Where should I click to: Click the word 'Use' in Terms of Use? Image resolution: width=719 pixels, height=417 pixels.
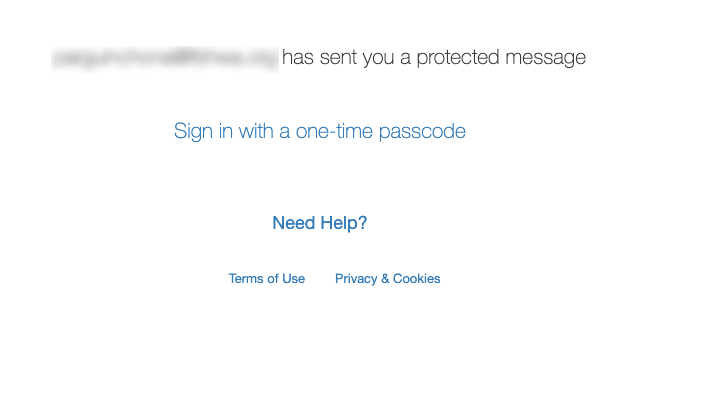[x=294, y=279]
